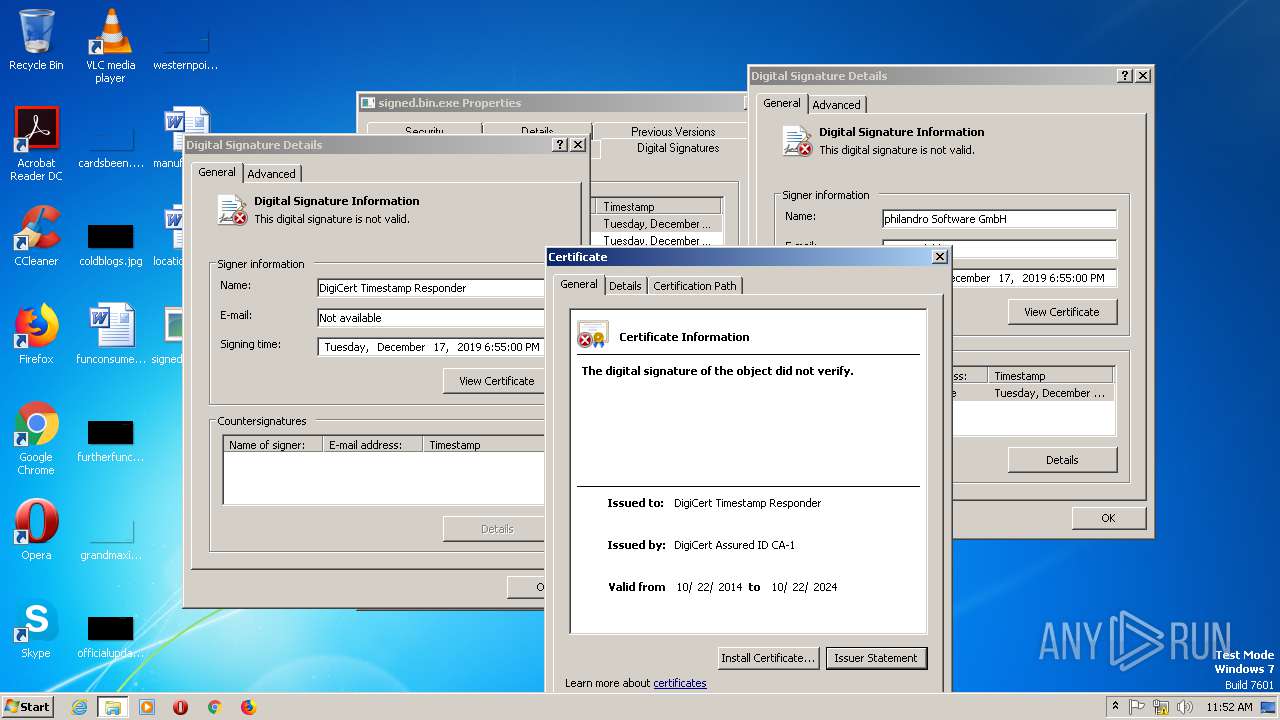Open Advanced tab in left Signature Details
The image size is (1280, 720).
point(272,174)
